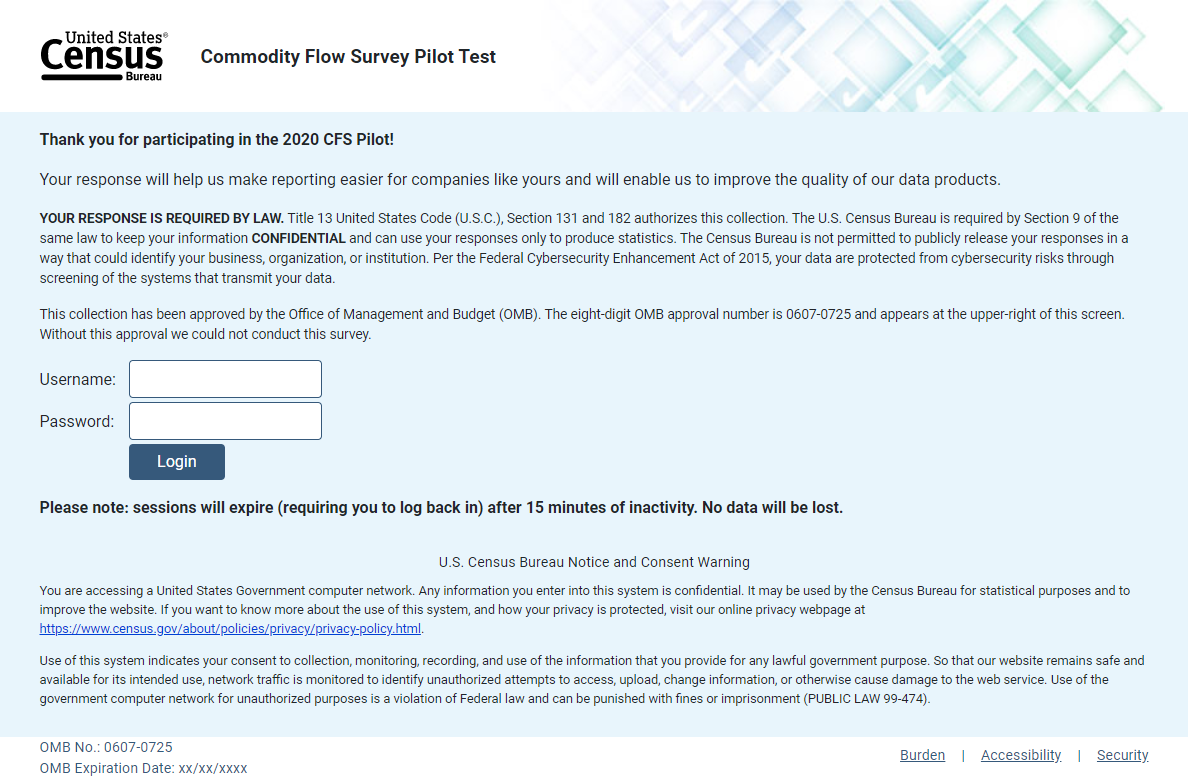Open the census.gov privacy-policy link
The height and width of the screenshot is (779, 1188).
pos(230,628)
